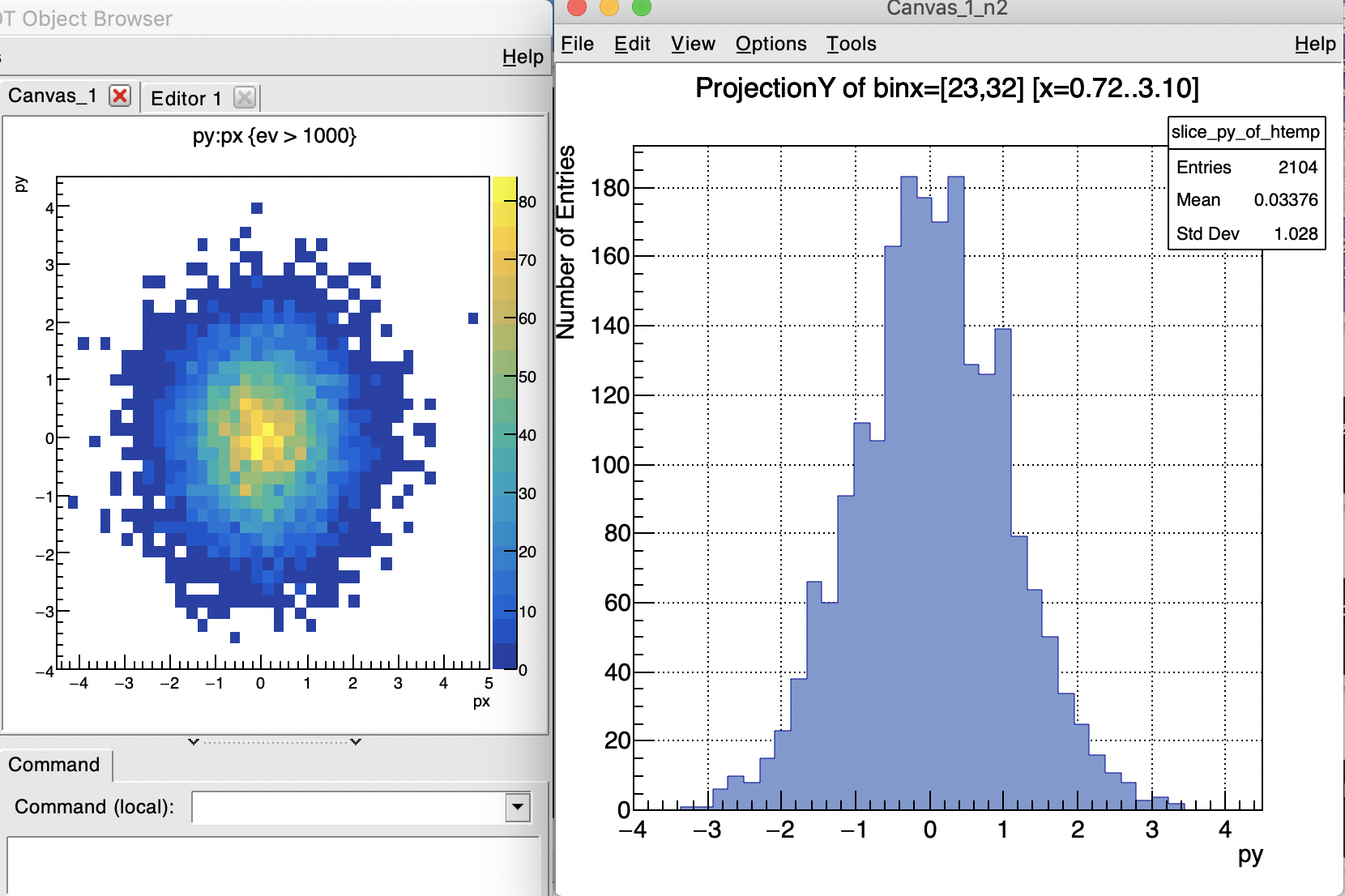
Task: Open the Edit menu
Action: (x=632, y=44)
